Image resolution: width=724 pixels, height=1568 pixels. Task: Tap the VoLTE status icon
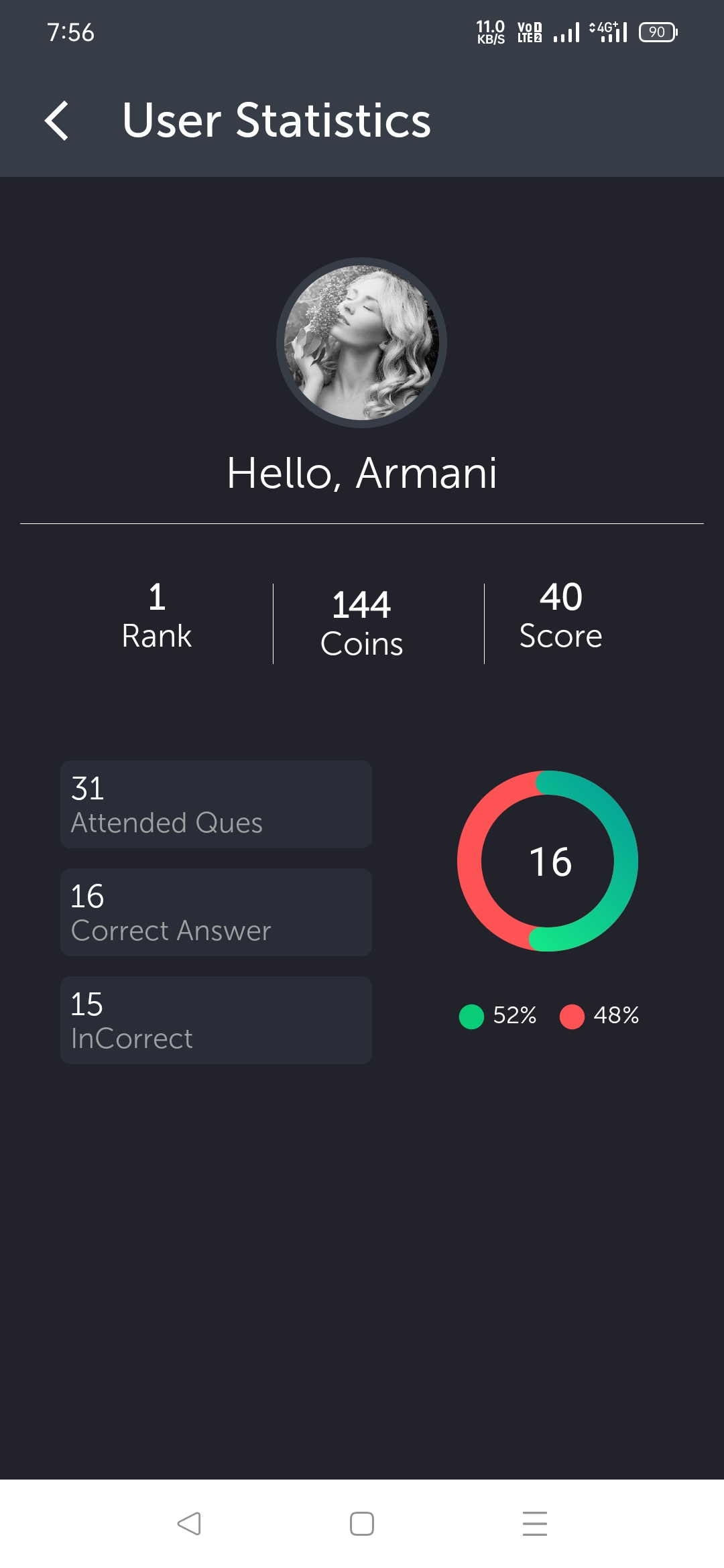[x=529, y=32]
